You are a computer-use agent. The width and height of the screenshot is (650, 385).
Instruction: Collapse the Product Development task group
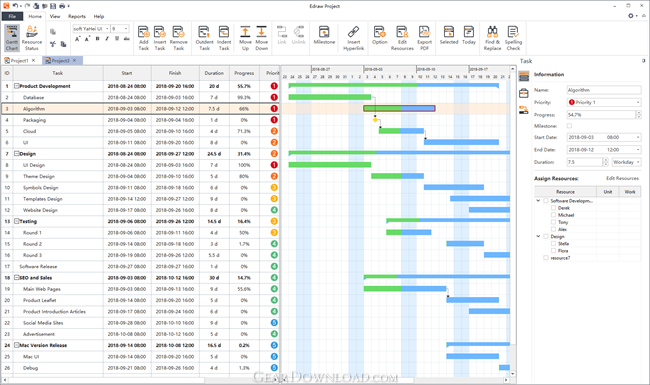(x=17, y=86)
